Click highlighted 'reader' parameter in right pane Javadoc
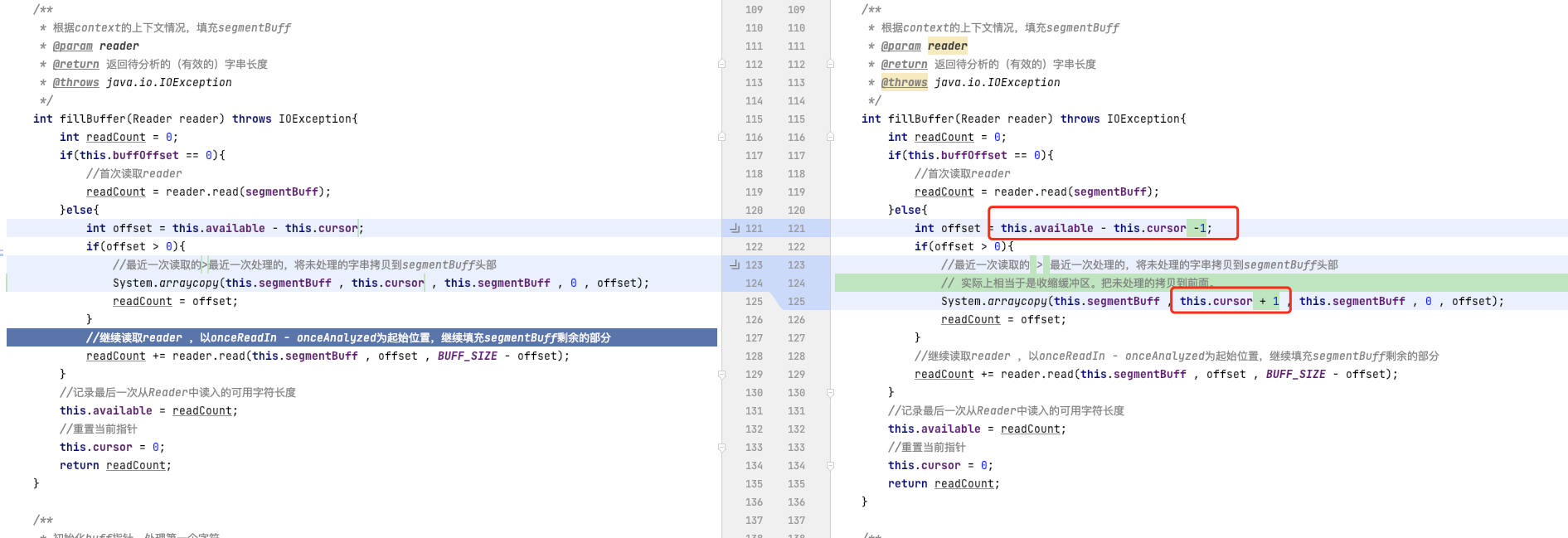Viewport: 1568px width, 538px height. (948, 46)
